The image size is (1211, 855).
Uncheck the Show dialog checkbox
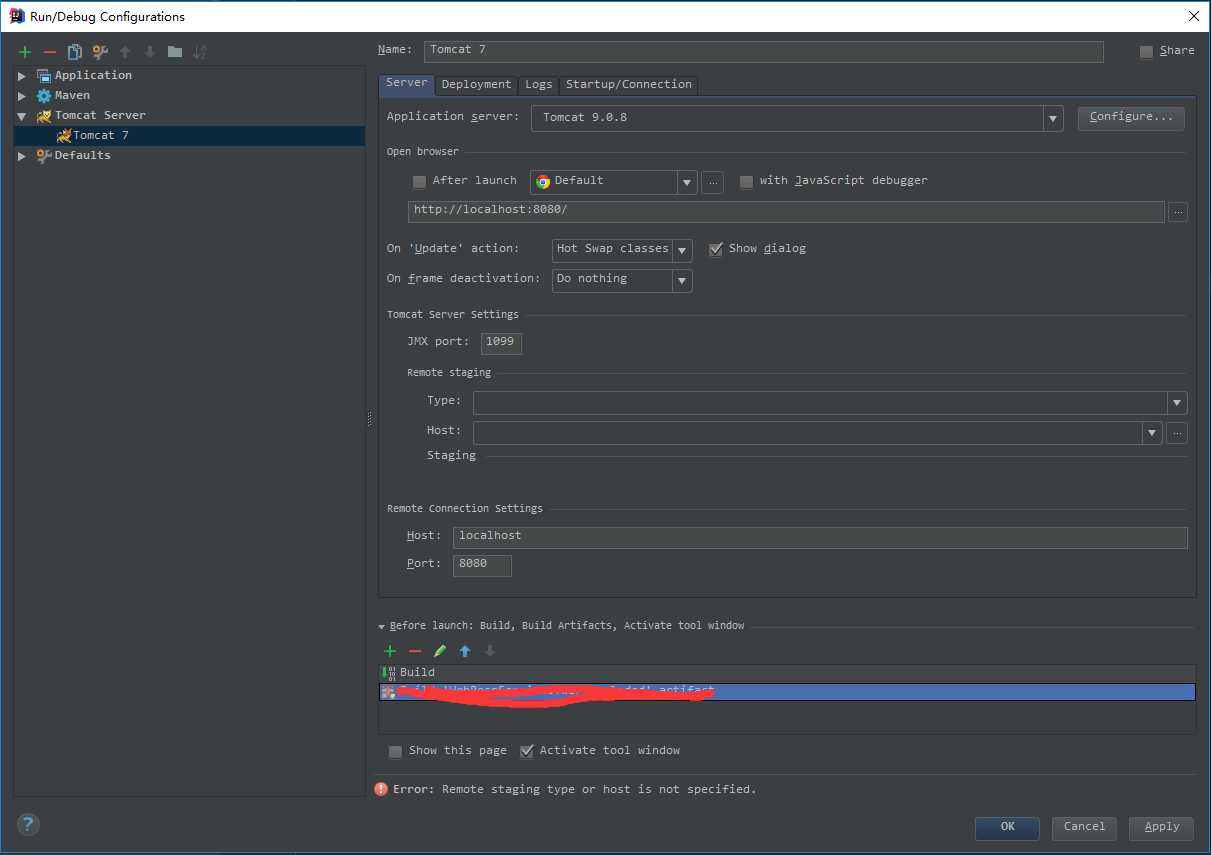[x=715, y=250]
